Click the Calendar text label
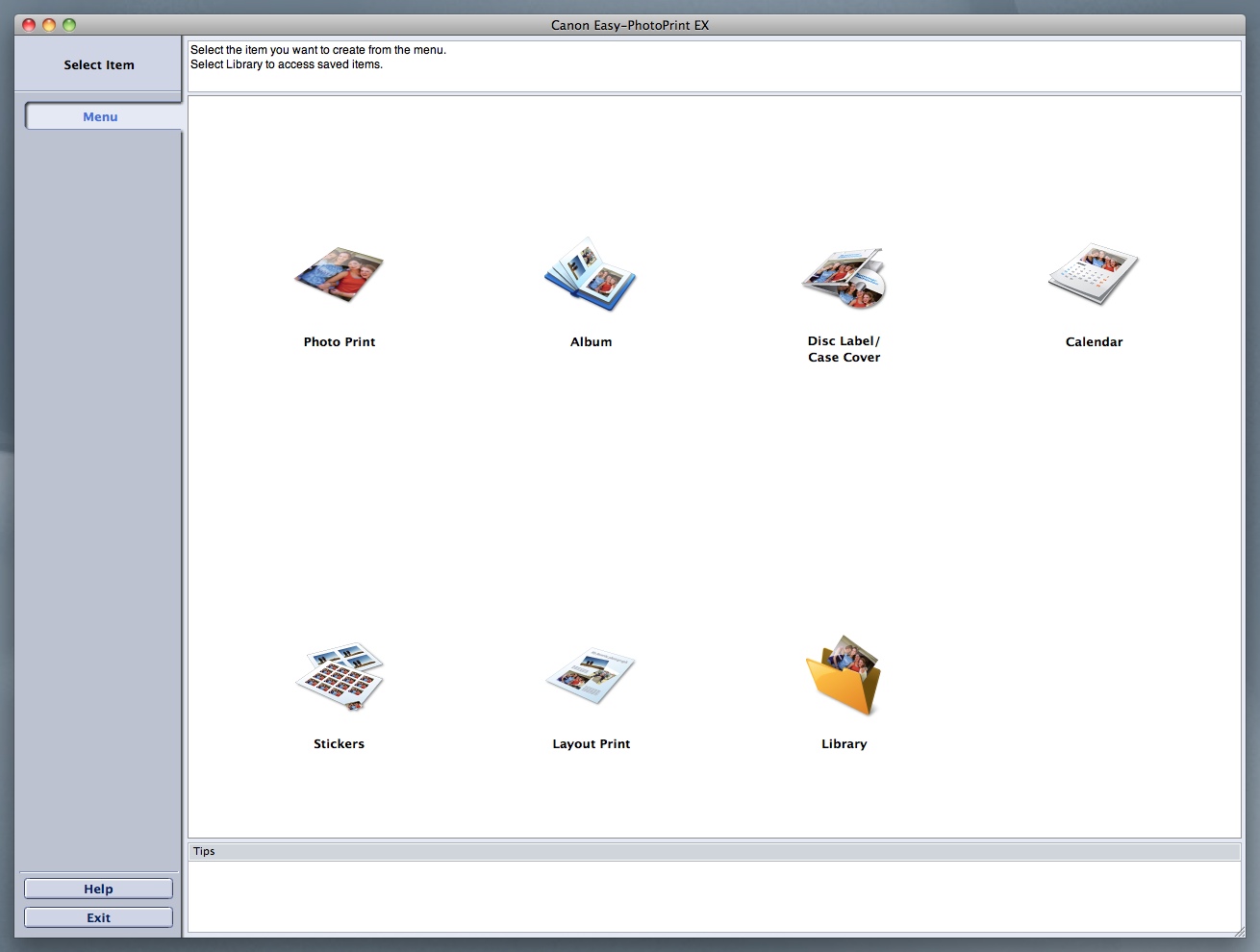The width and height of the screenshot is (1260, 952). pyautogui.click(x=1094, y=342)
